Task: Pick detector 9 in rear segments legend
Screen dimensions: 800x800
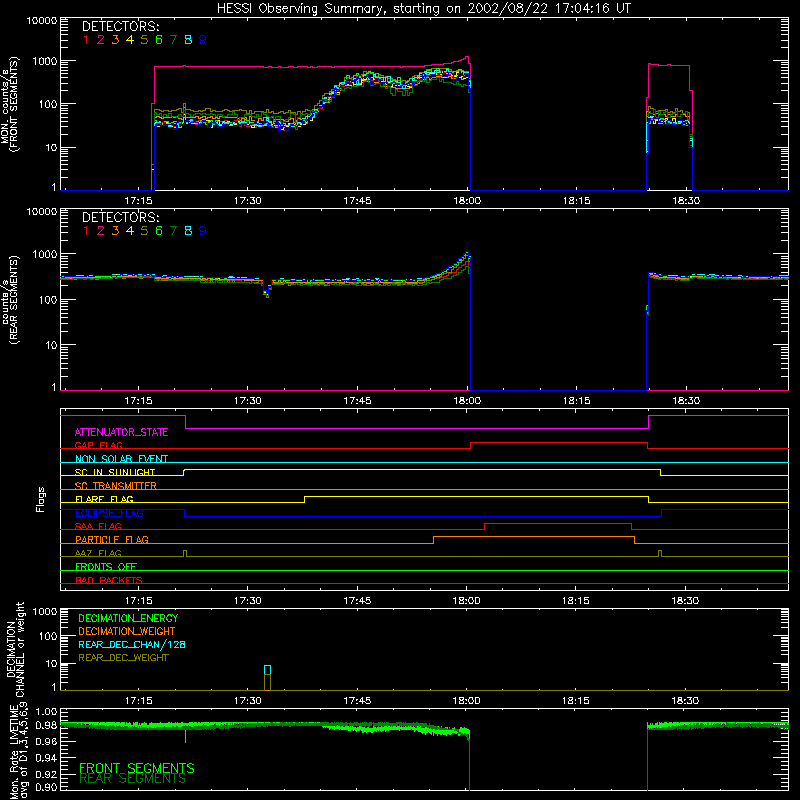Action: 203,231
